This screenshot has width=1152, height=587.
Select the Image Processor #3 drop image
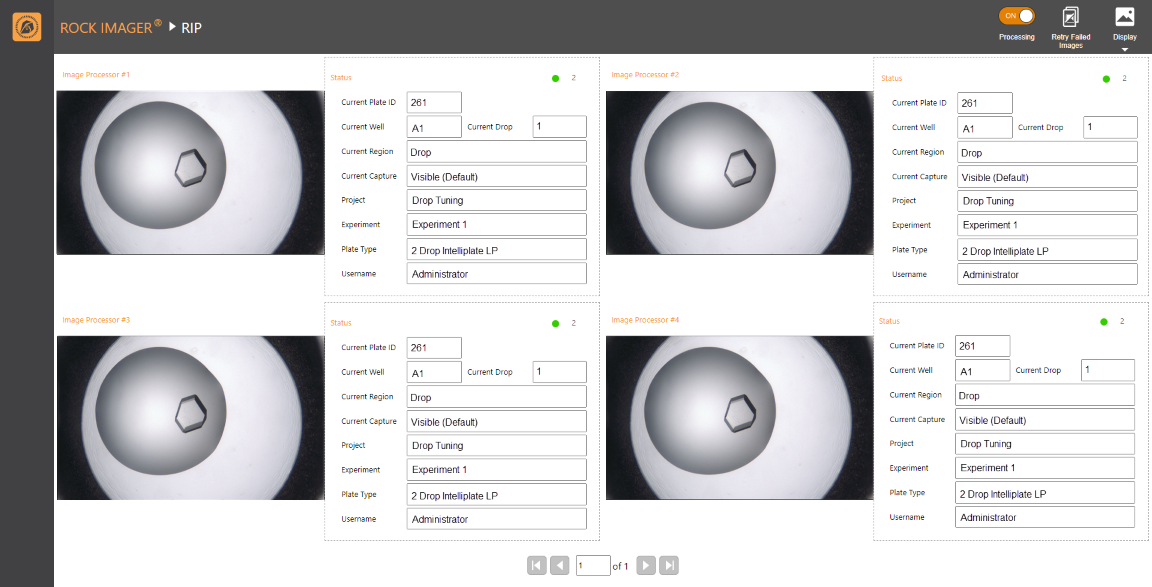[x=190, y=417]
